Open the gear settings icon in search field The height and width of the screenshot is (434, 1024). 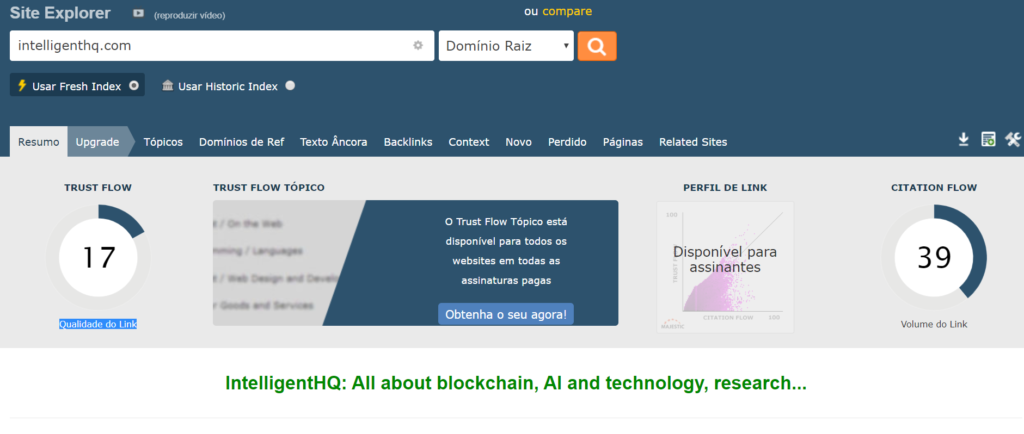(x=418, y=46)
